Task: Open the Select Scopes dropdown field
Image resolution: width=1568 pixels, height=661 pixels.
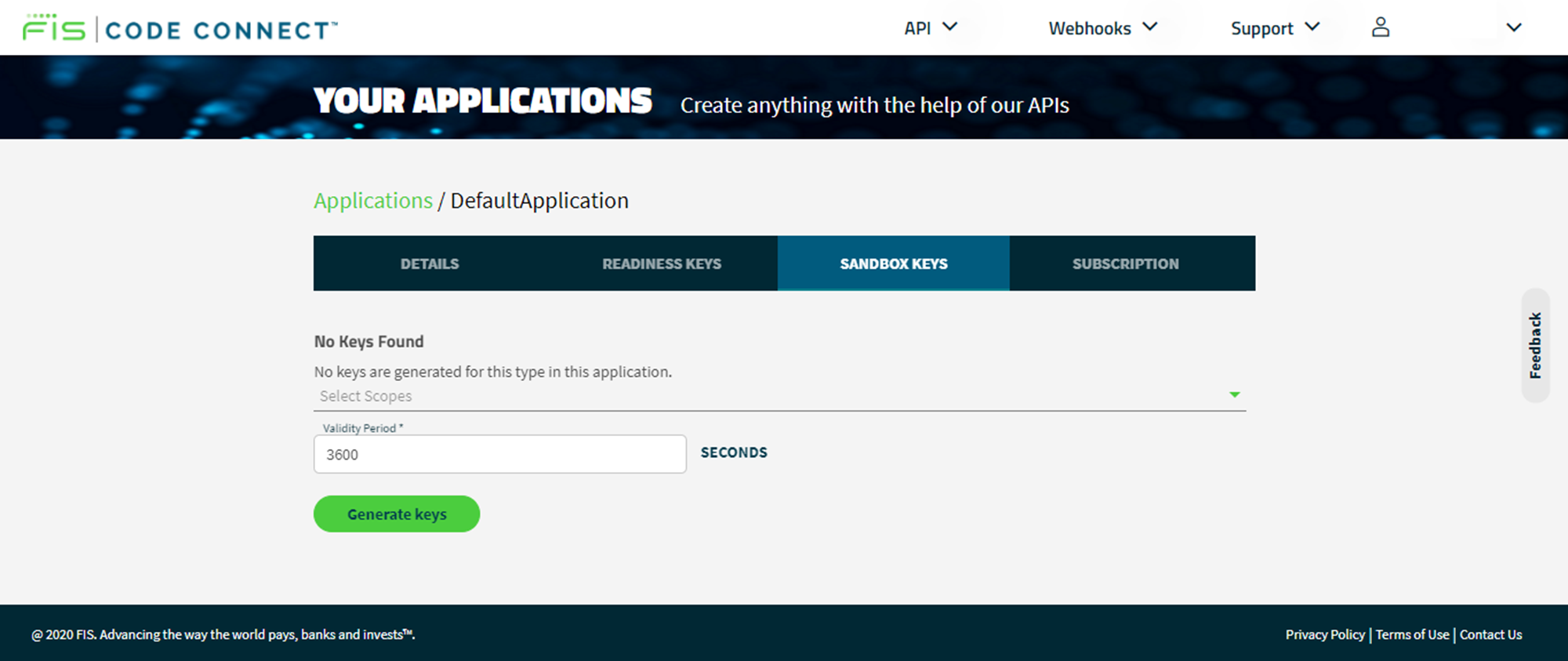Action: 768,396
